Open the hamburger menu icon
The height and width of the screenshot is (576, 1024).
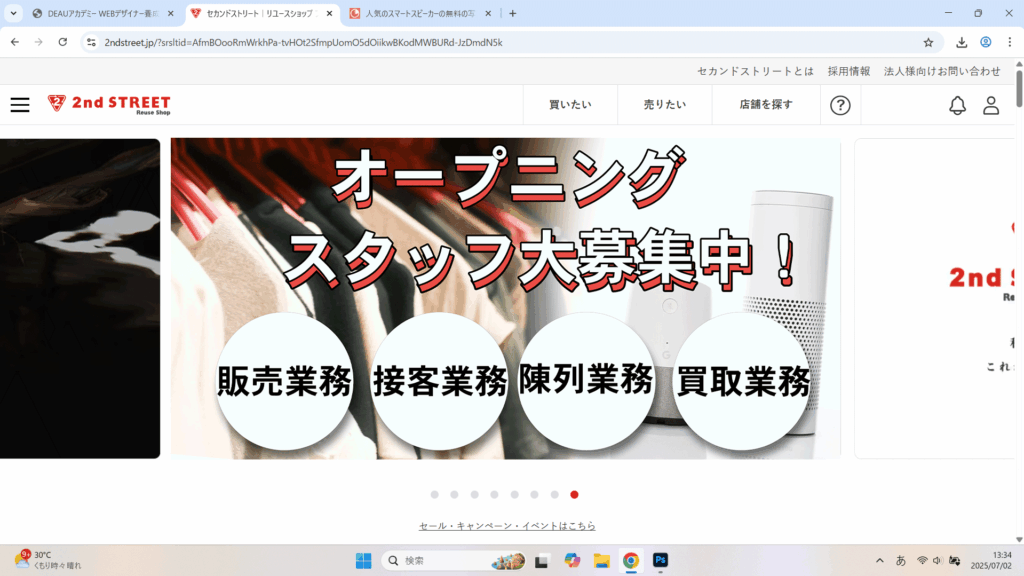click(20, 105)
